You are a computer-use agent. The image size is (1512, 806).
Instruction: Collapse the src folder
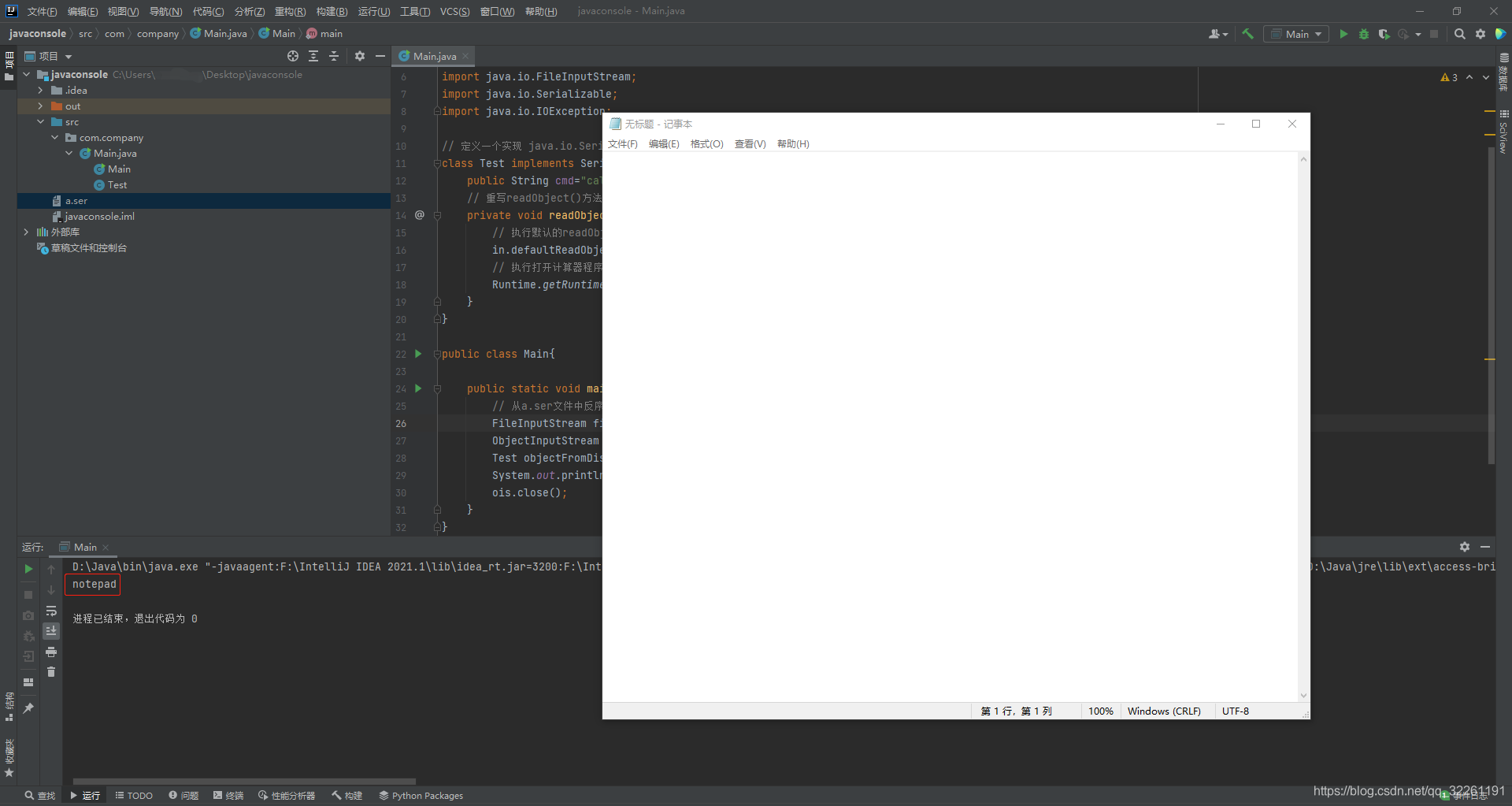coord(41,121)
